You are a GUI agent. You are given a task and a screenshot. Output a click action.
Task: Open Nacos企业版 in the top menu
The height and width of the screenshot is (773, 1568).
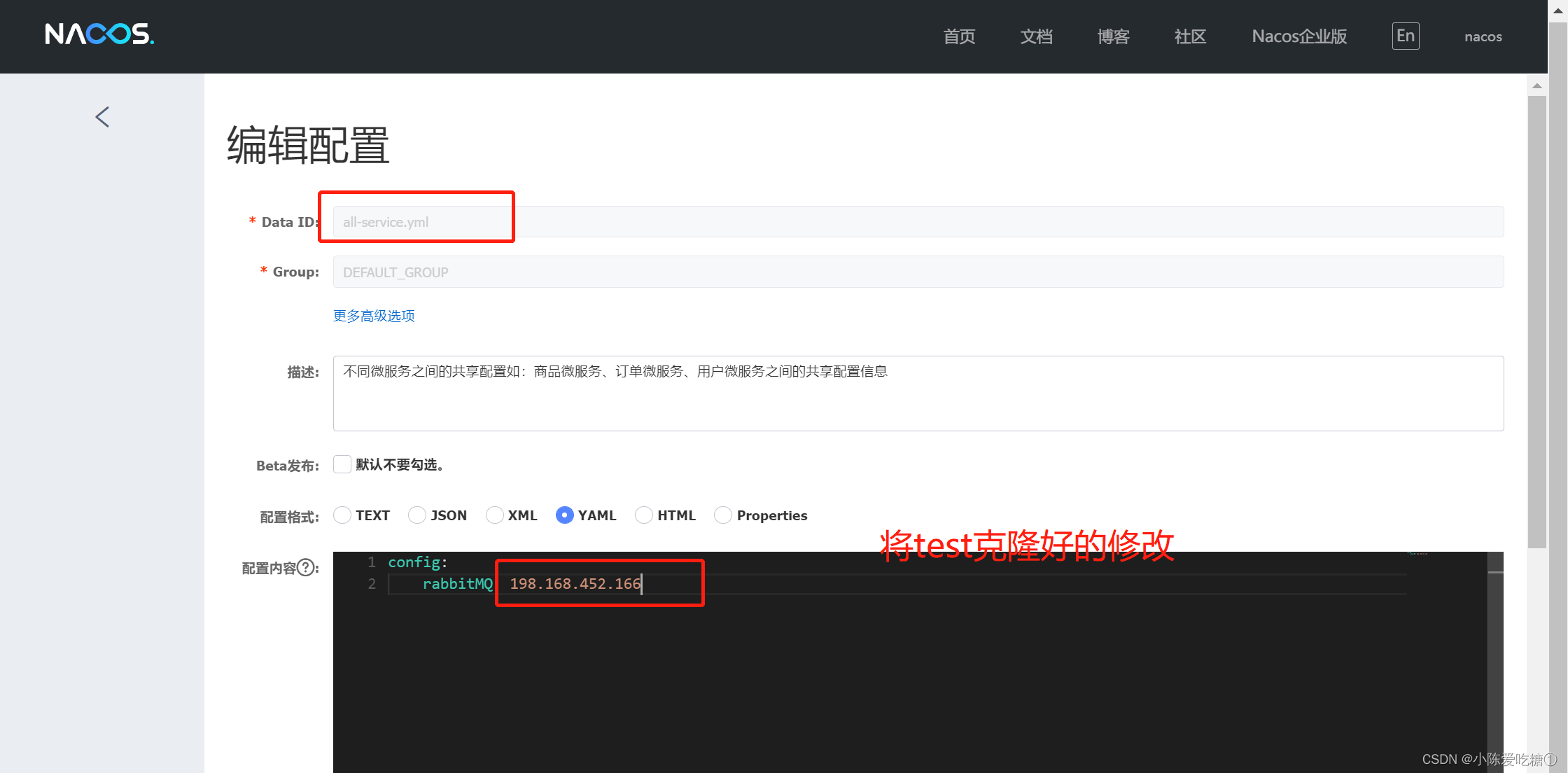point(1299,36)
